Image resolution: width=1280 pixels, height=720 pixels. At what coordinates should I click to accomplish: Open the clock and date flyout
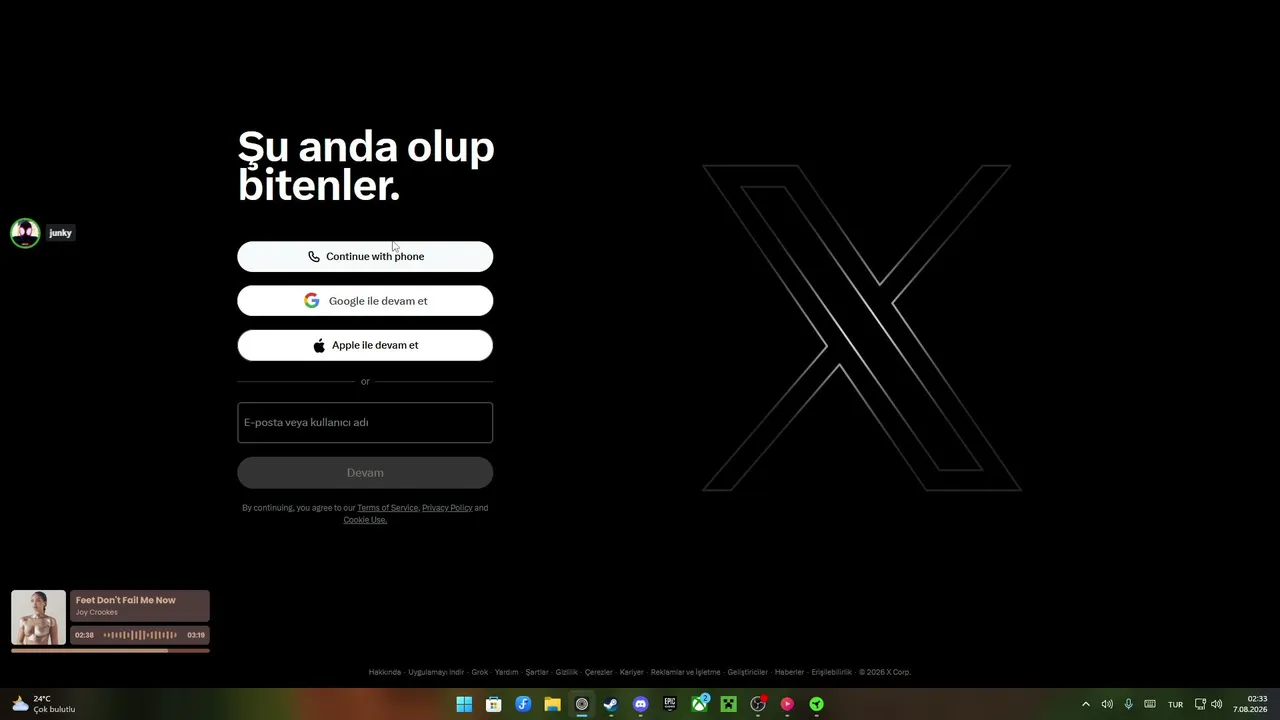[x=1250, y=704]
